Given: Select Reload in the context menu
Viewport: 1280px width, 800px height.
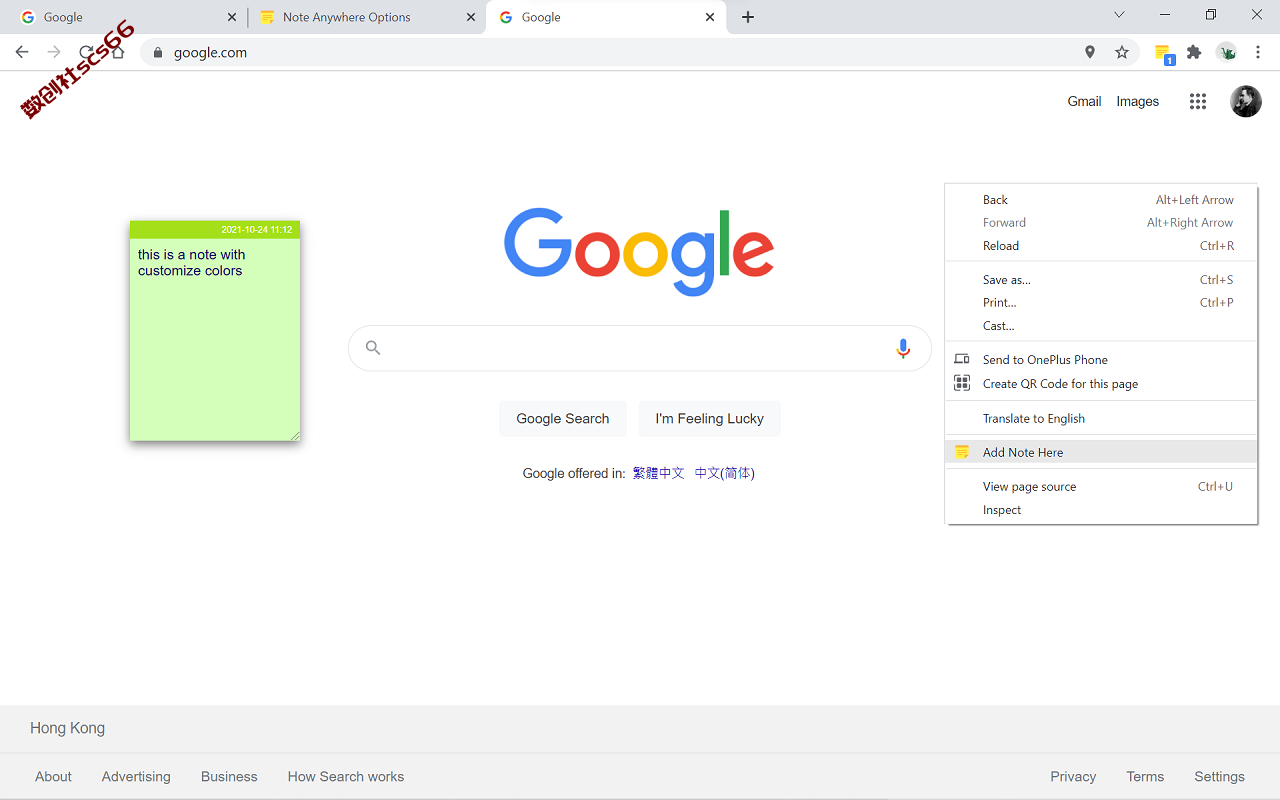Looking at the screenshot, I should tap(1101, 246).
